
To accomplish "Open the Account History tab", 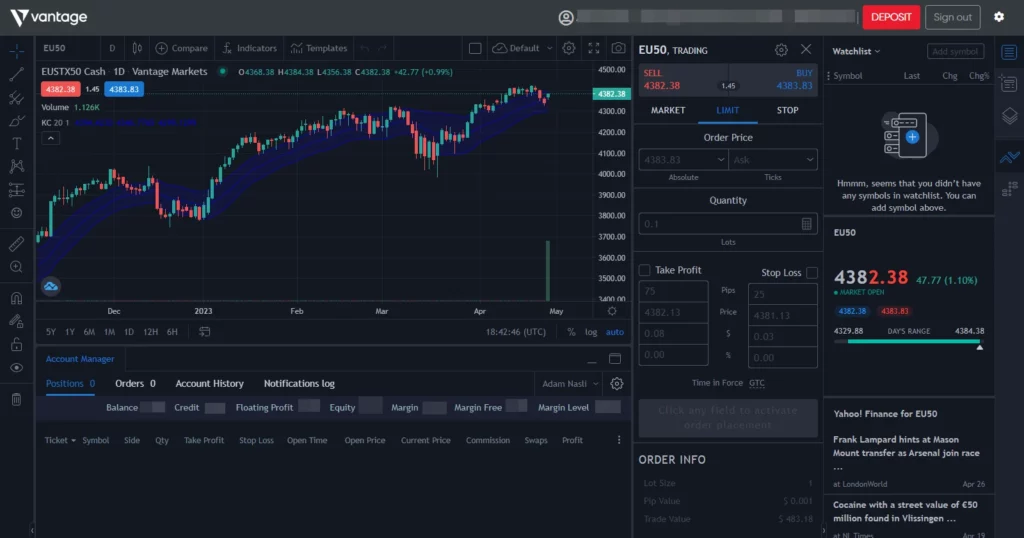I will [209, 383].
